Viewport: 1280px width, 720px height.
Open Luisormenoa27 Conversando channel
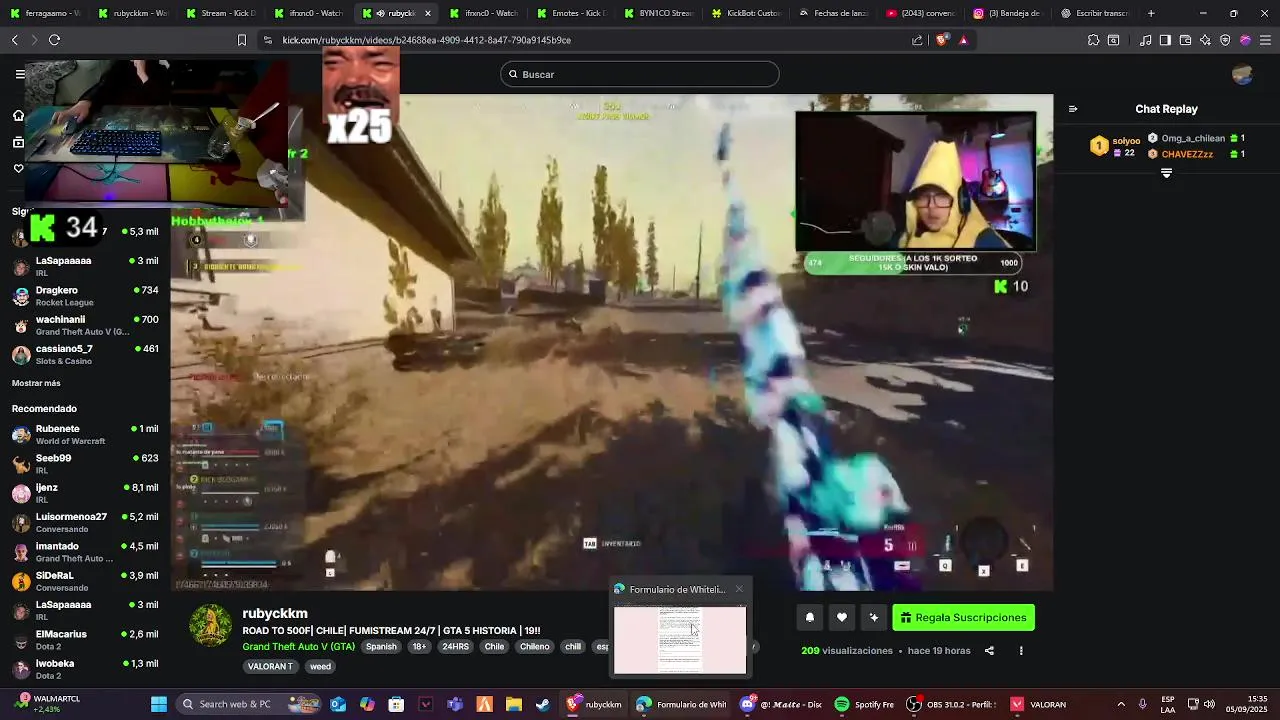coord(85,522)
